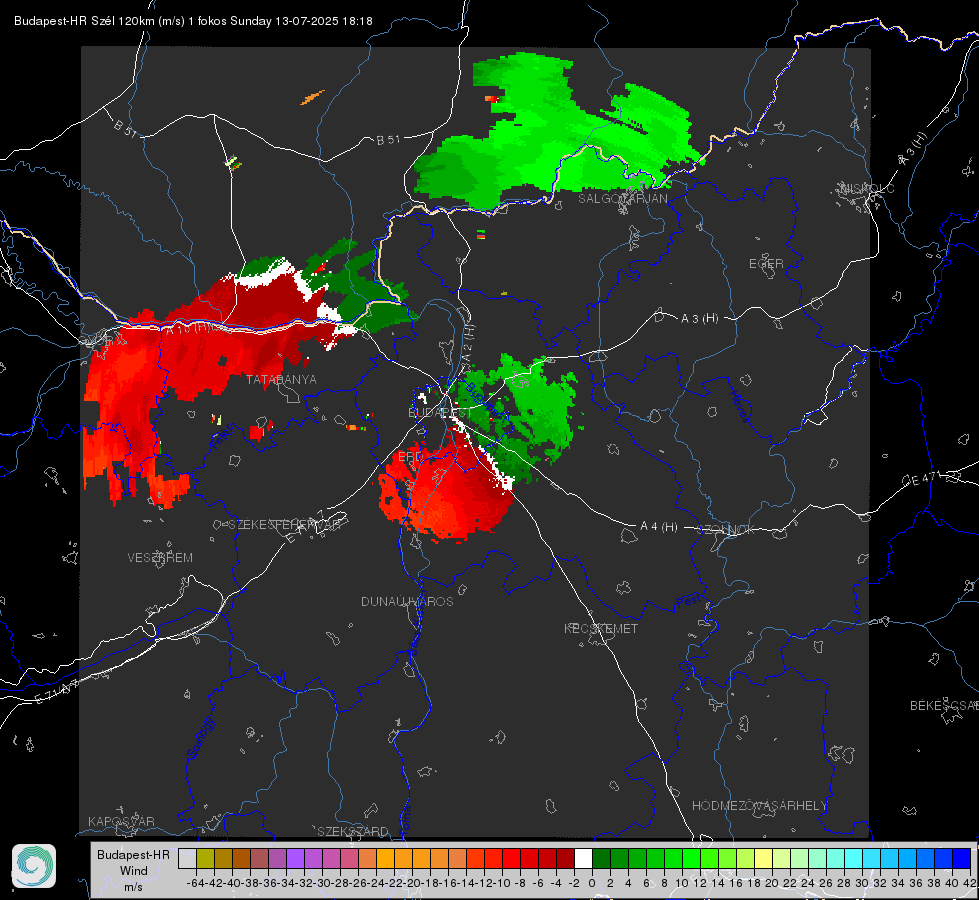979x900 pixels.
Task: Pick the dark green swatch between 0 and 2
Action: [x=601, y=858]
